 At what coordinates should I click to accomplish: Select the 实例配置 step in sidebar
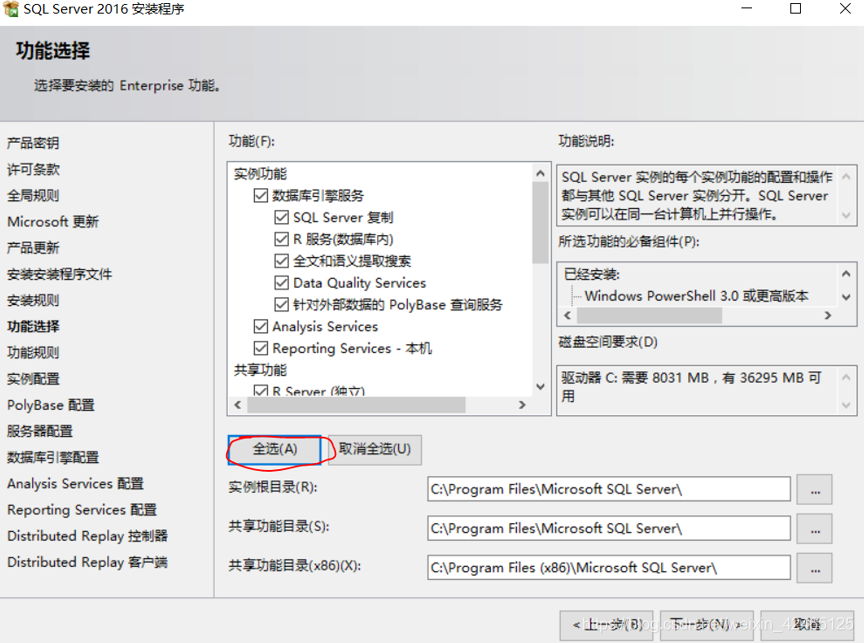[x=33, y=379]
